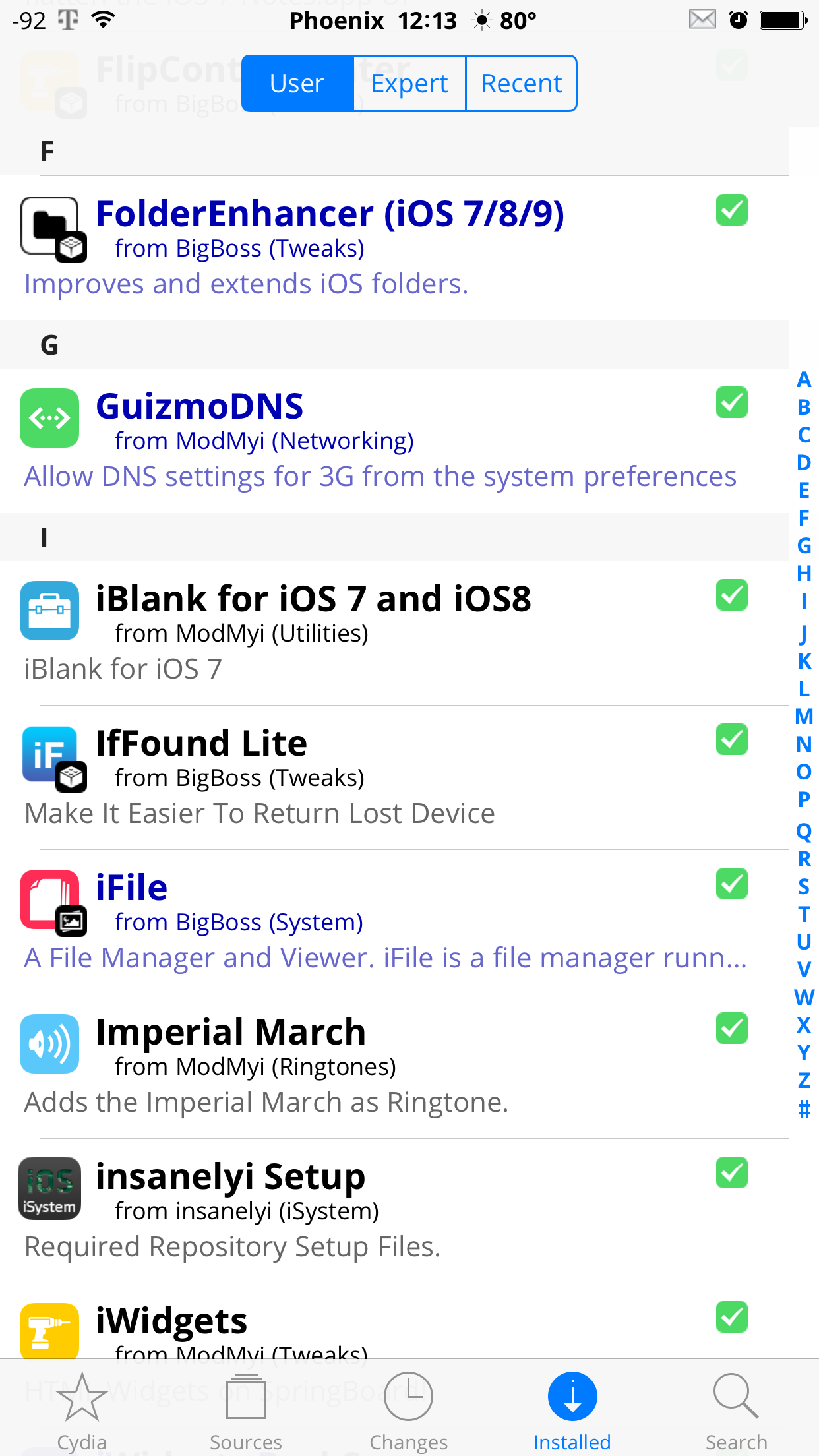Screen dimensions: 819x1456
Task: Open the Changes tab clock icon
Action: 409,1397
